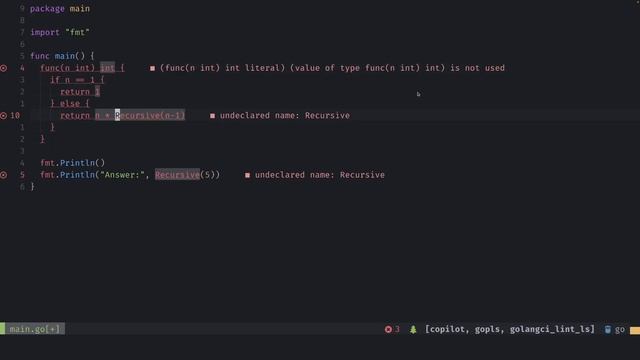The height and width of the screenshot is (360, 640).
Task: Click the Go filetype icon in the statusline
Action: coord(608,329)
